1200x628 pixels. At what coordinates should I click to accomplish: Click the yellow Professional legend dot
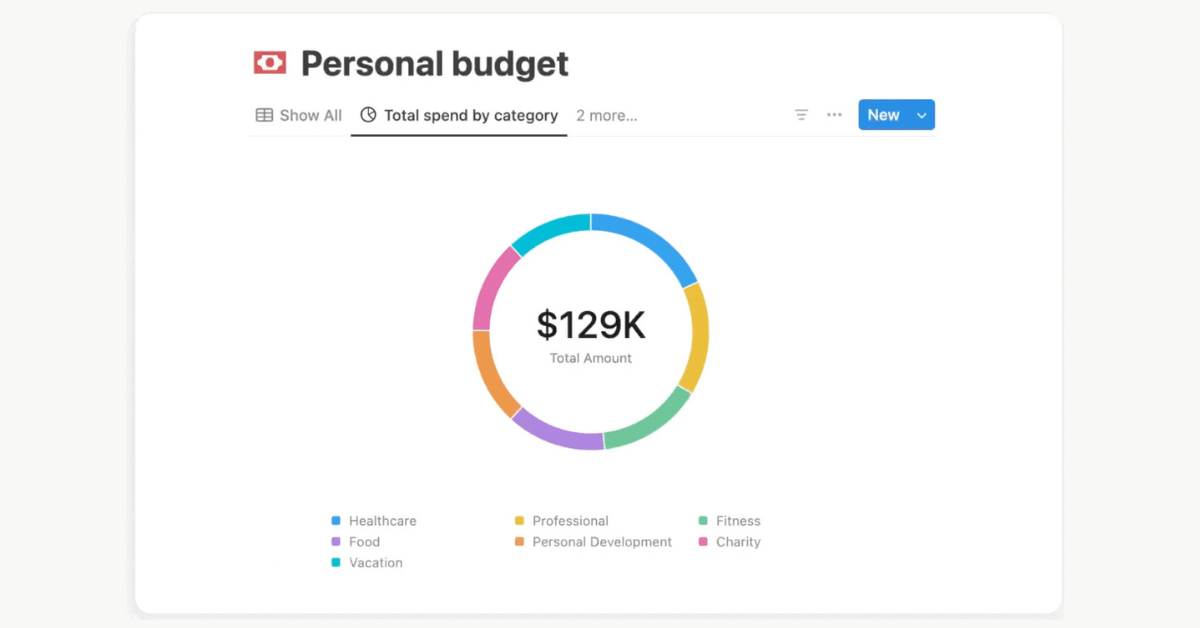tap(521, 520)
